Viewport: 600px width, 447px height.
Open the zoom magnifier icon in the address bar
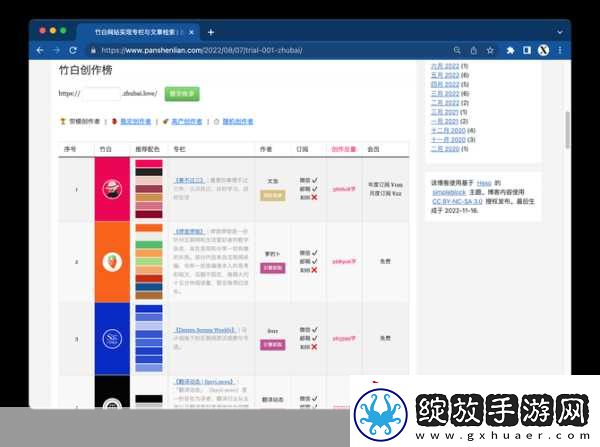[x=457, y=50]
